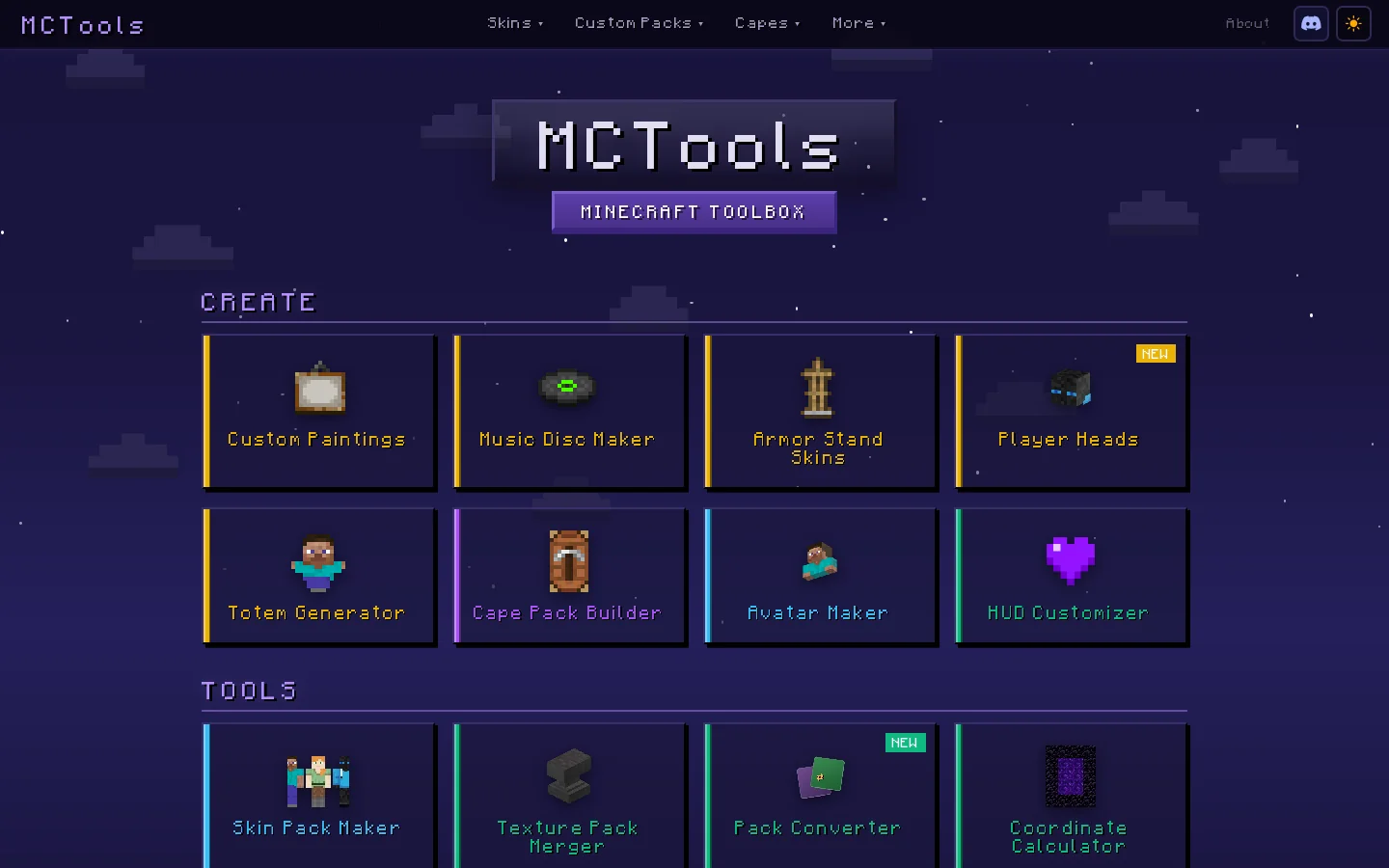Click the HUD Customizer purple heart icon
The height and width of the screenshot is (868, 1389).
click(x=1071, y=560)
